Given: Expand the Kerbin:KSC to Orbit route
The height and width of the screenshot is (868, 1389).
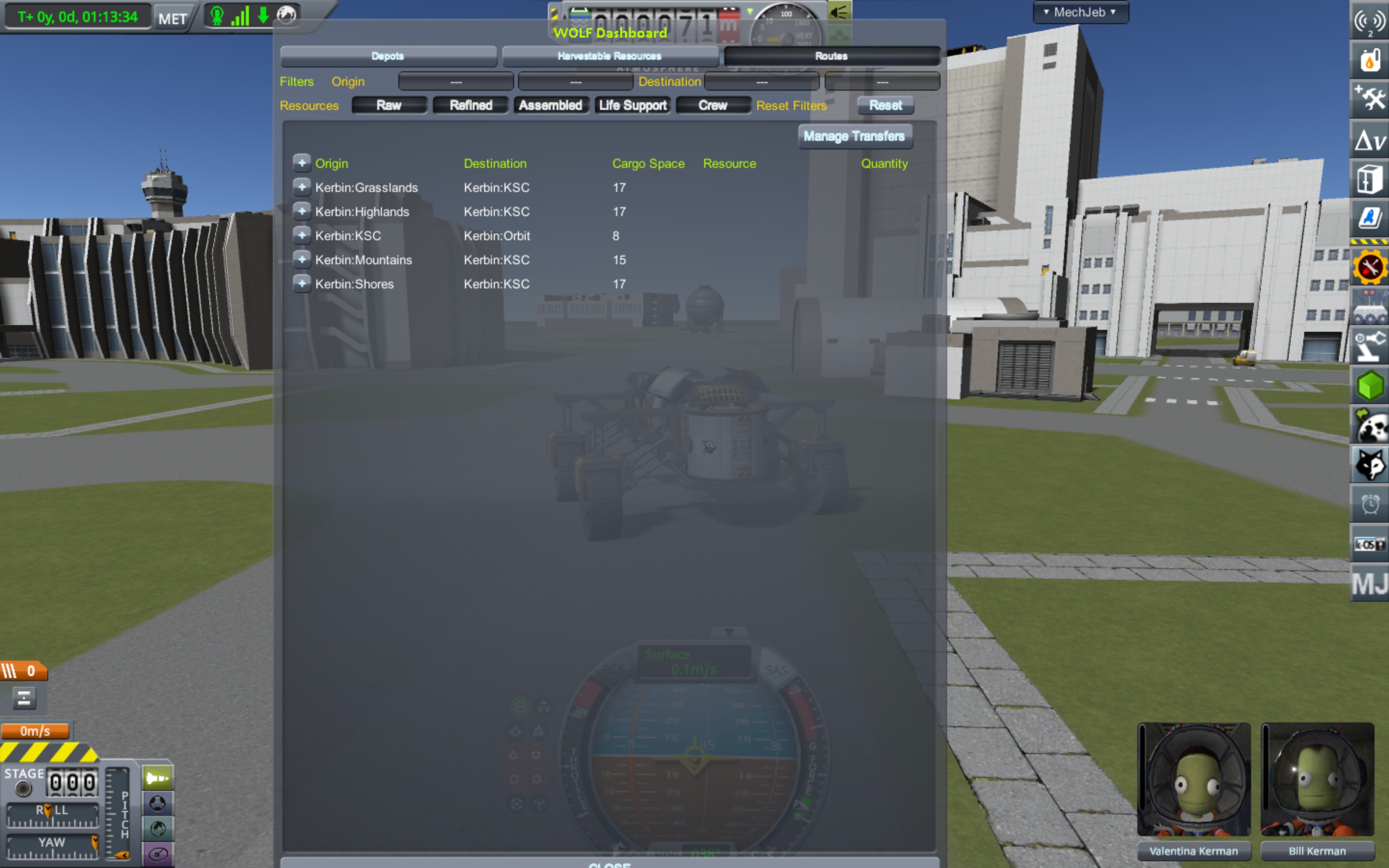Looking at the screenshot, I should 302,235.
